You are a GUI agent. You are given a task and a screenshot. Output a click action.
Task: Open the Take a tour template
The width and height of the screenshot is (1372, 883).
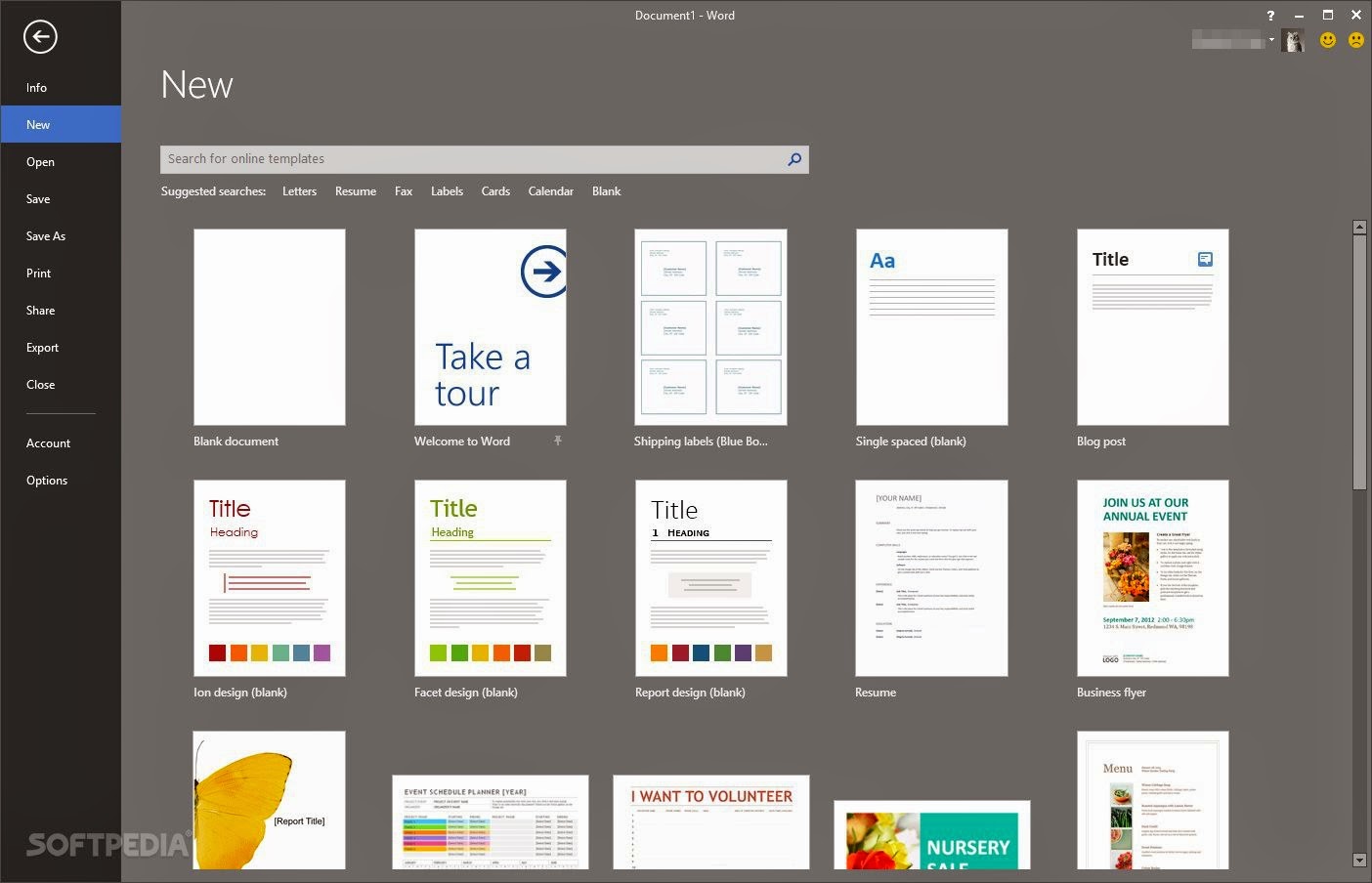click(491, 327)
